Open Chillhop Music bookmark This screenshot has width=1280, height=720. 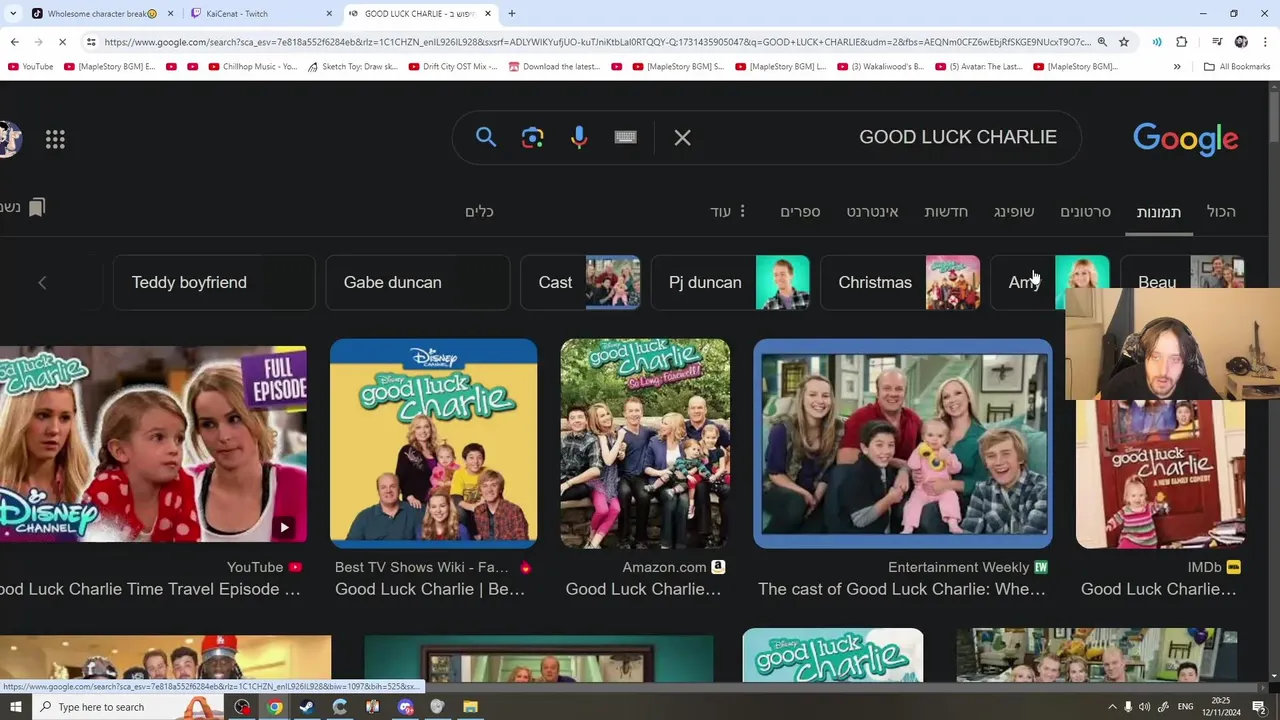[x=255, y=67]
